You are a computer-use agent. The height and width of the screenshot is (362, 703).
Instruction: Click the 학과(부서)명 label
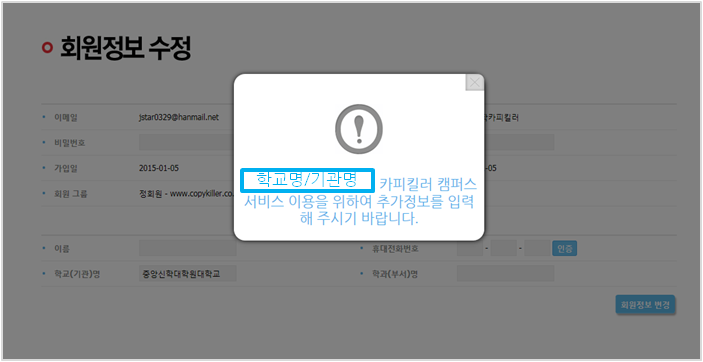395,274
